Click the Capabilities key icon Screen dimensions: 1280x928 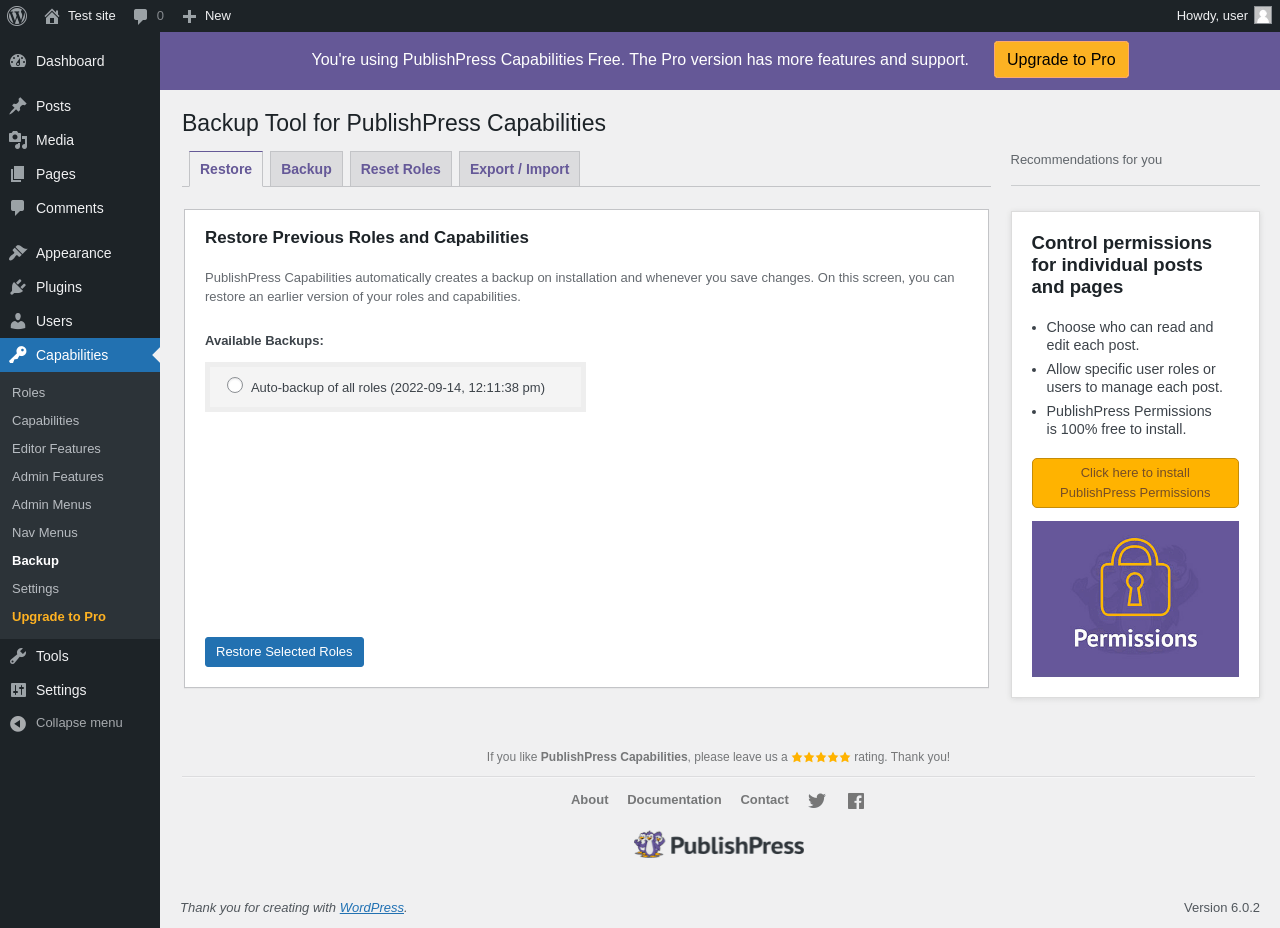(x=18, y=355)
